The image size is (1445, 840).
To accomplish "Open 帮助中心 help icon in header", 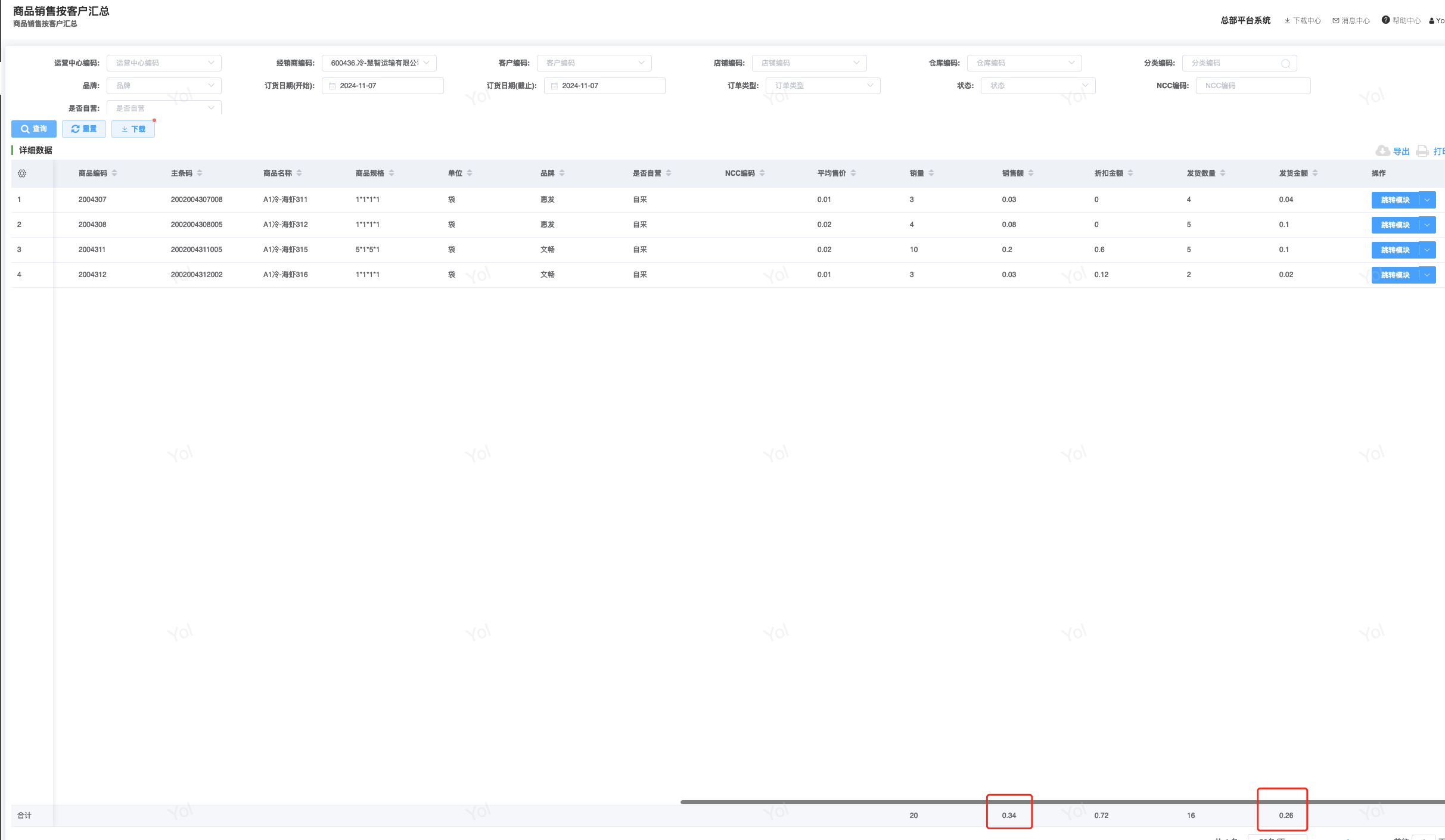I will click(1386, 20).
